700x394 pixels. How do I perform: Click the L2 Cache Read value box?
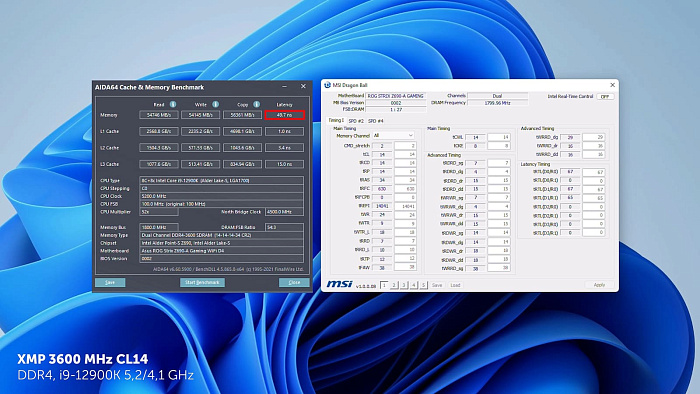coord(159,148)
